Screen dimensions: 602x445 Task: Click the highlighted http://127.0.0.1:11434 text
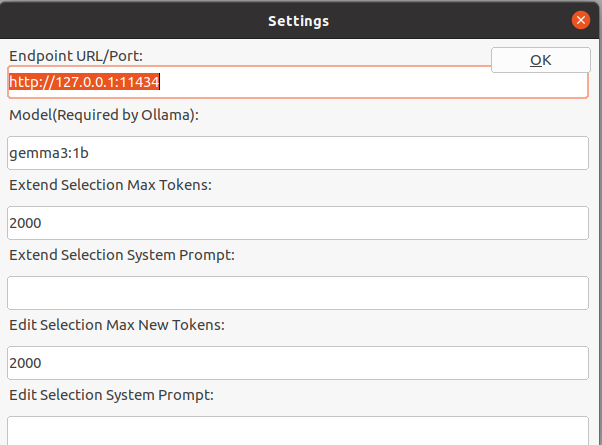coord(84,82)
